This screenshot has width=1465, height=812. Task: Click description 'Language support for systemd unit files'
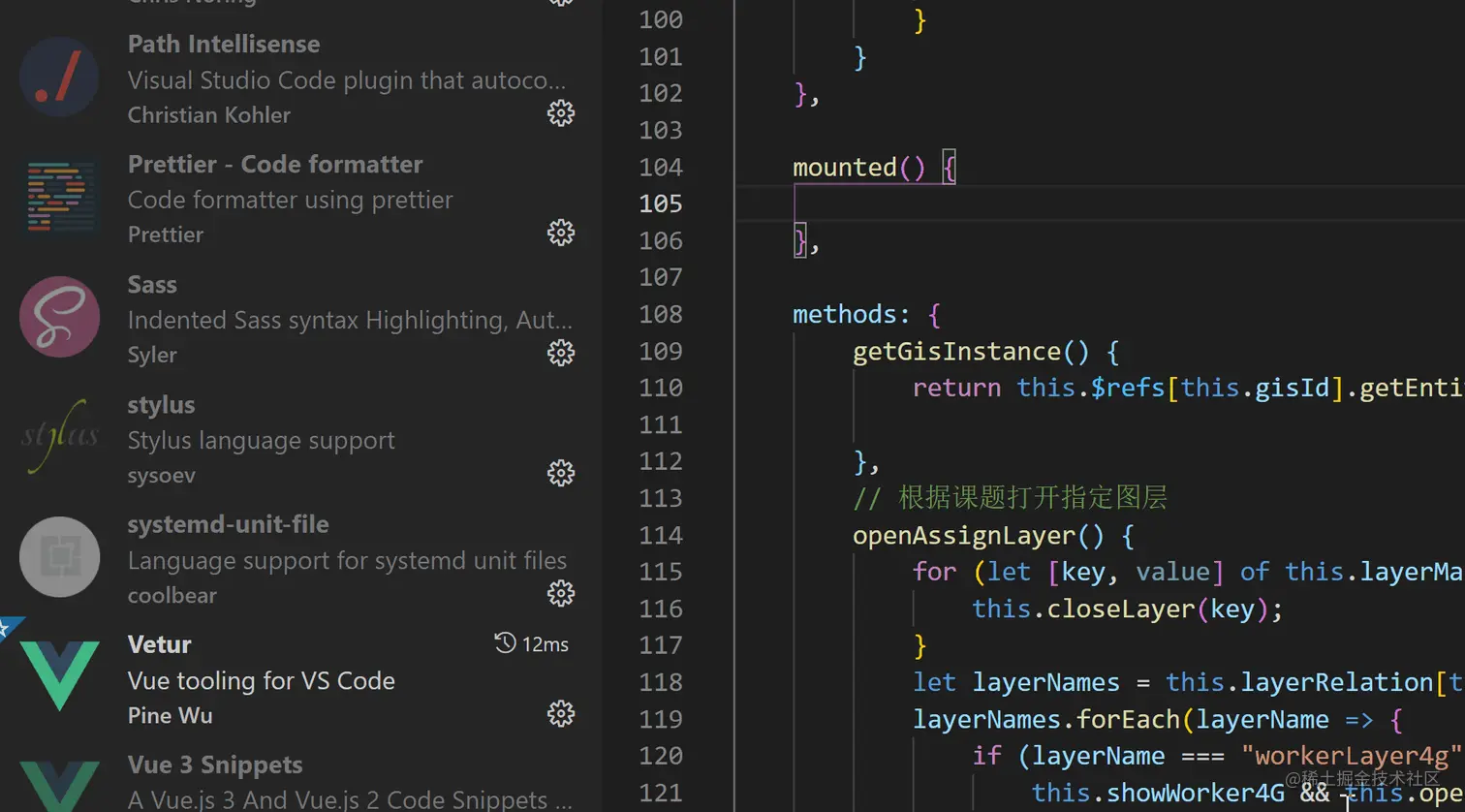tap(347, 560)
